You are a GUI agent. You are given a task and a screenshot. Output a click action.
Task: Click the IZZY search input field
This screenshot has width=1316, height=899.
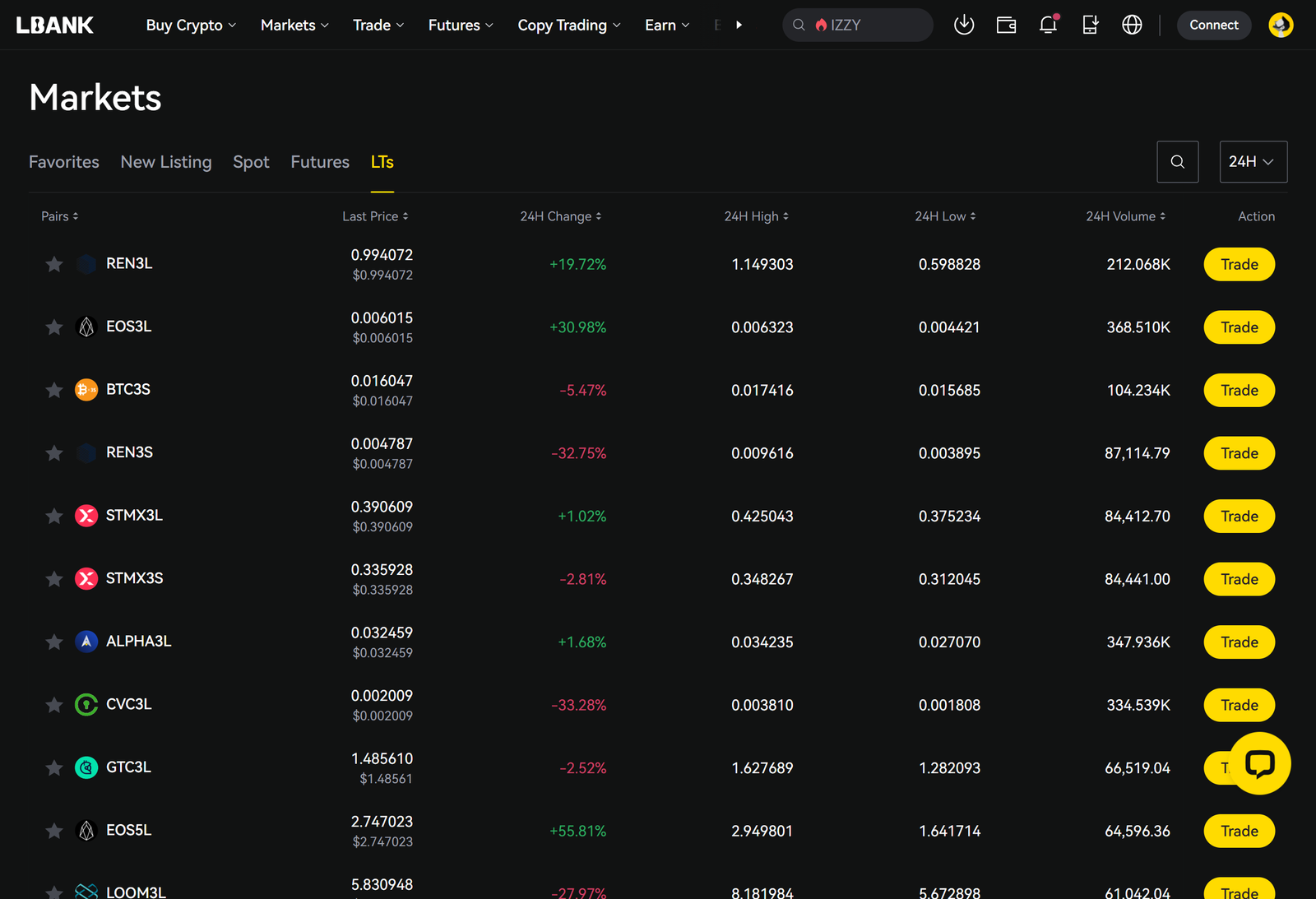(x=864, y=25)
